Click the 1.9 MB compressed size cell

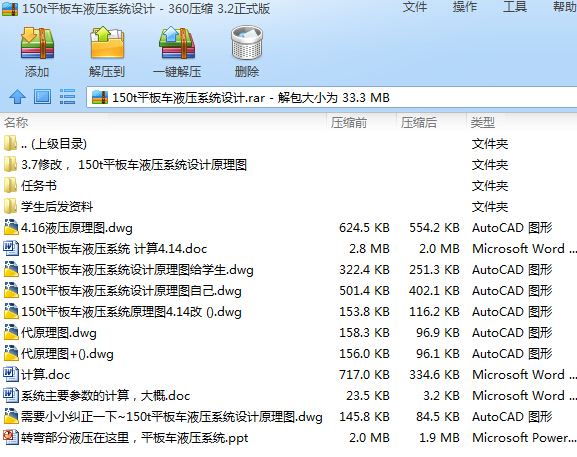pyautogui.click(x=439, y=437)
